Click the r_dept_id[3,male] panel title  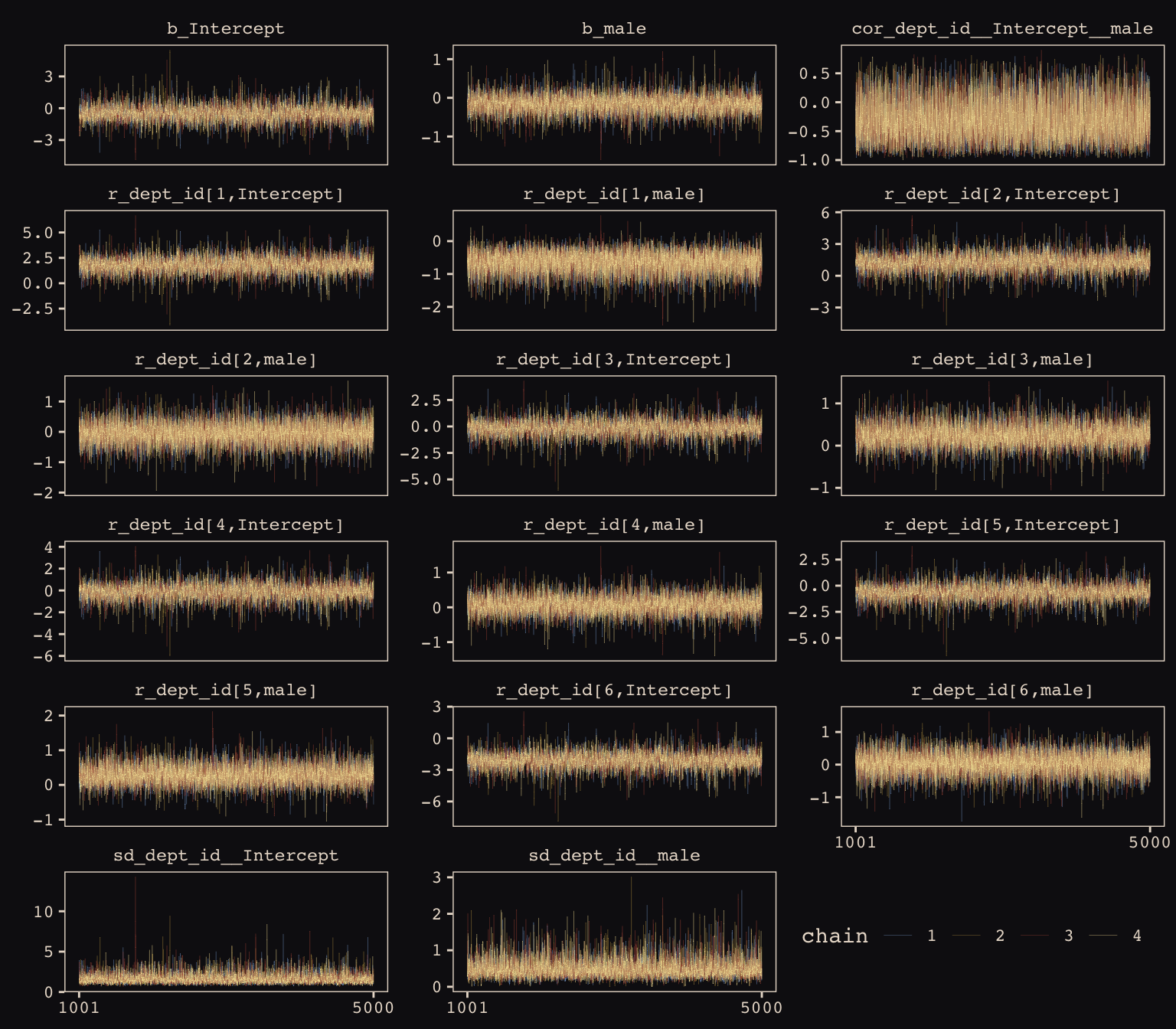1001,360
